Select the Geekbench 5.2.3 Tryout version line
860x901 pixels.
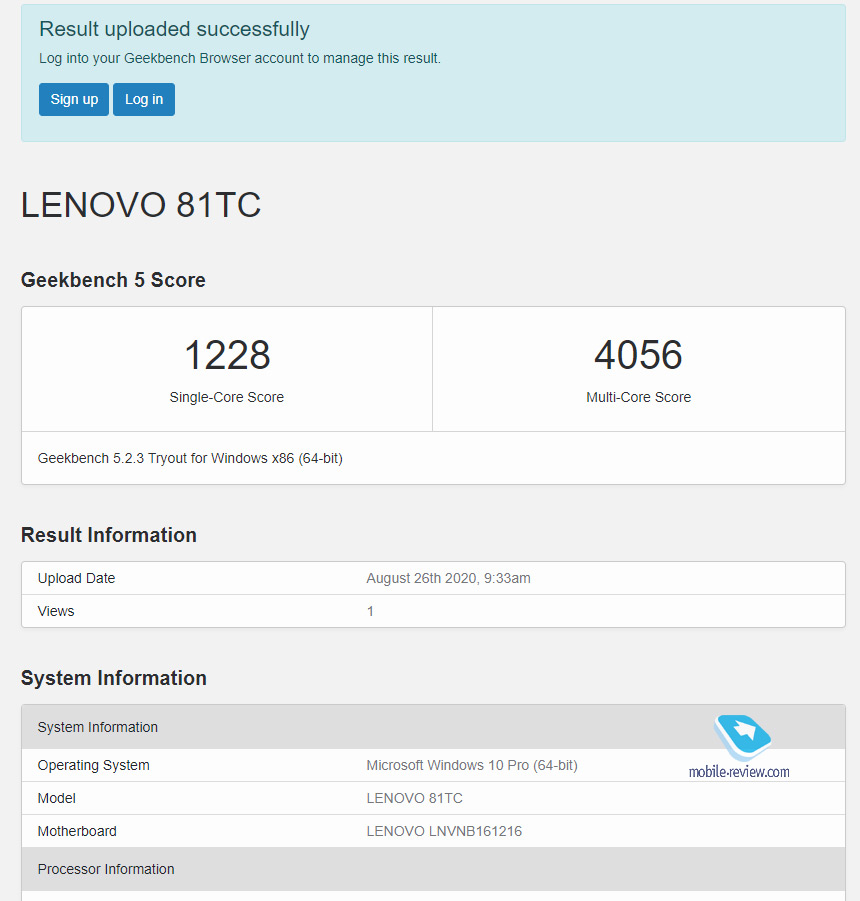pyautogui.click(x=190, y=459)
